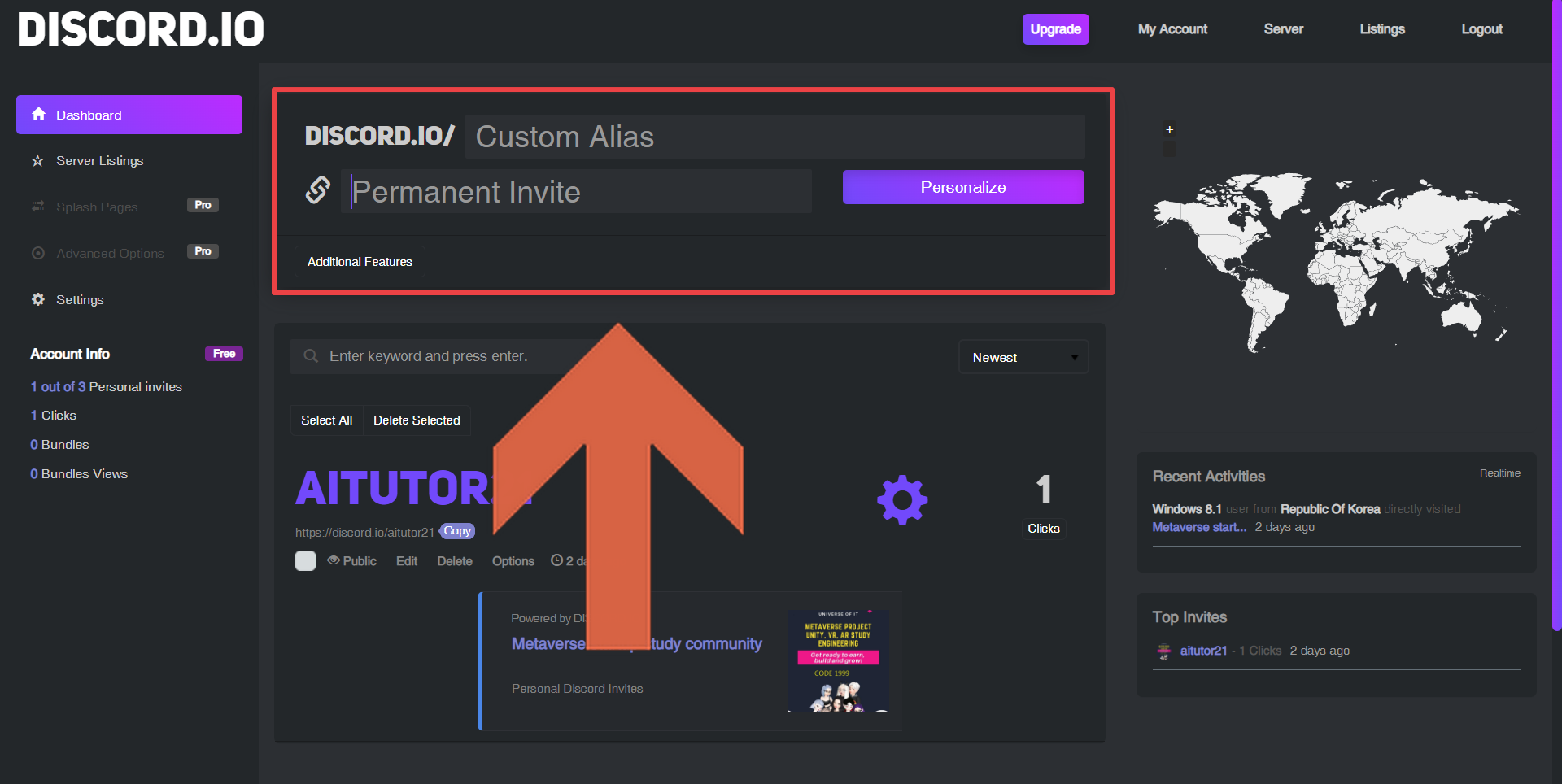Viewport: 1562px width, 784px height.
Task: Click the clock icon by invite age
Action: 556,560
